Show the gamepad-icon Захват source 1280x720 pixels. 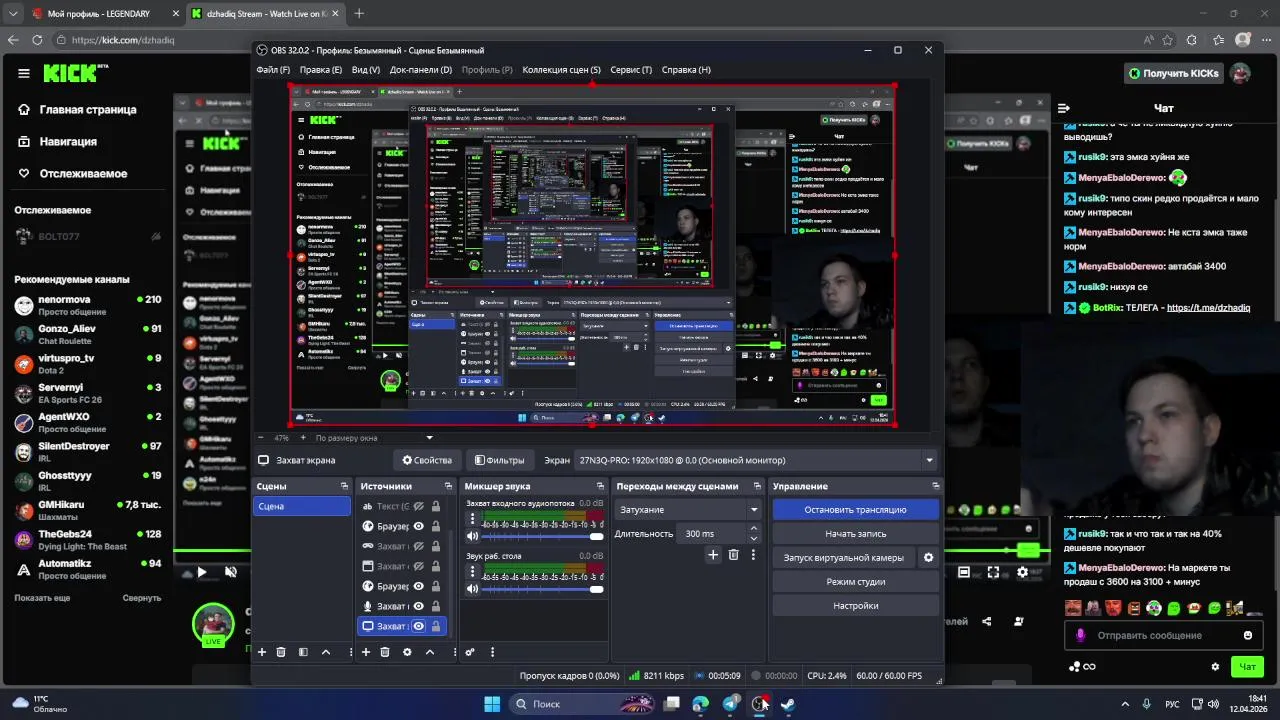tap(419, 546)
